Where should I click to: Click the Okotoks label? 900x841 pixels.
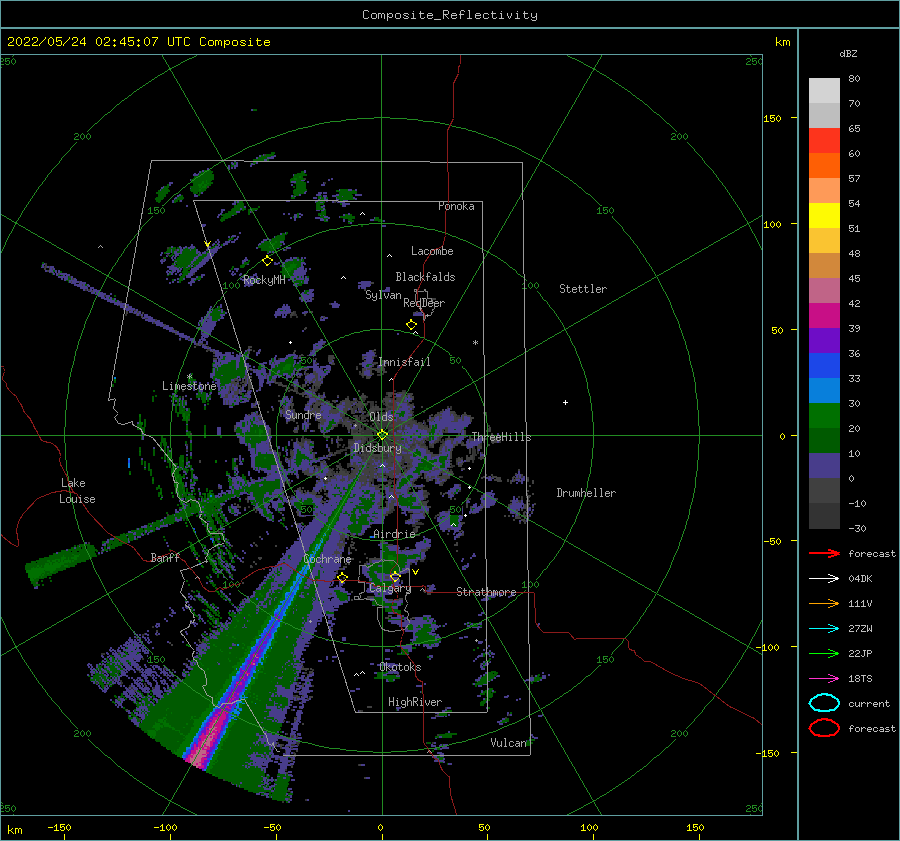point(400,667)
